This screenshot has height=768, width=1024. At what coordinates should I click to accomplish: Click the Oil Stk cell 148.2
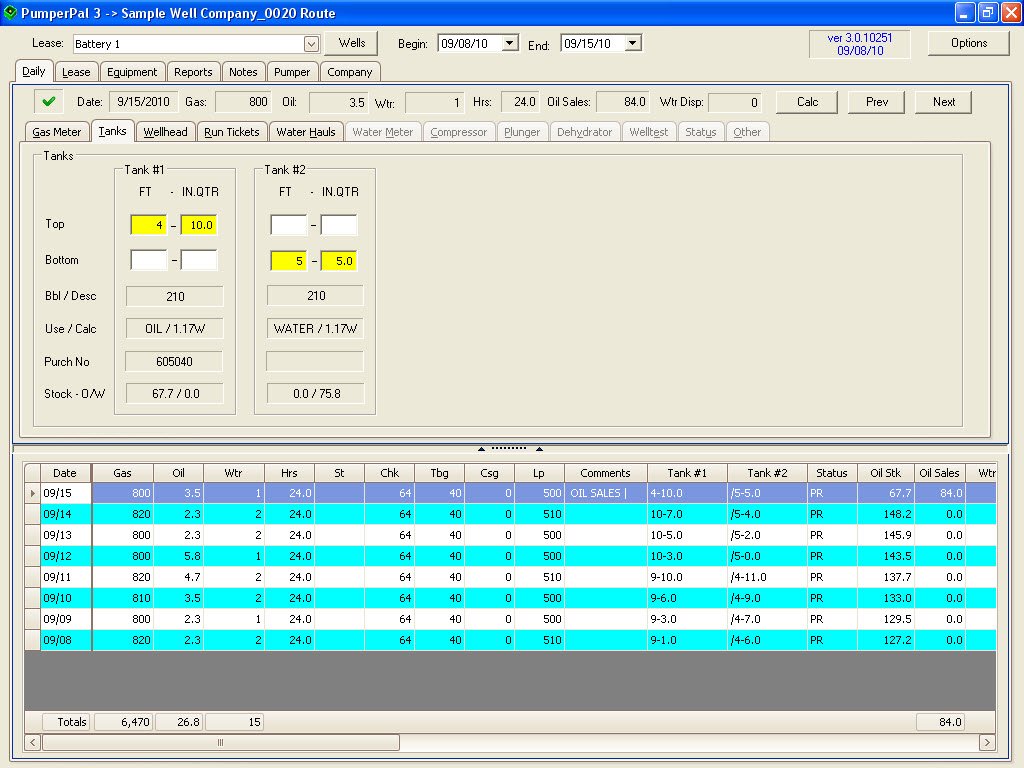(x=886, y=514)
